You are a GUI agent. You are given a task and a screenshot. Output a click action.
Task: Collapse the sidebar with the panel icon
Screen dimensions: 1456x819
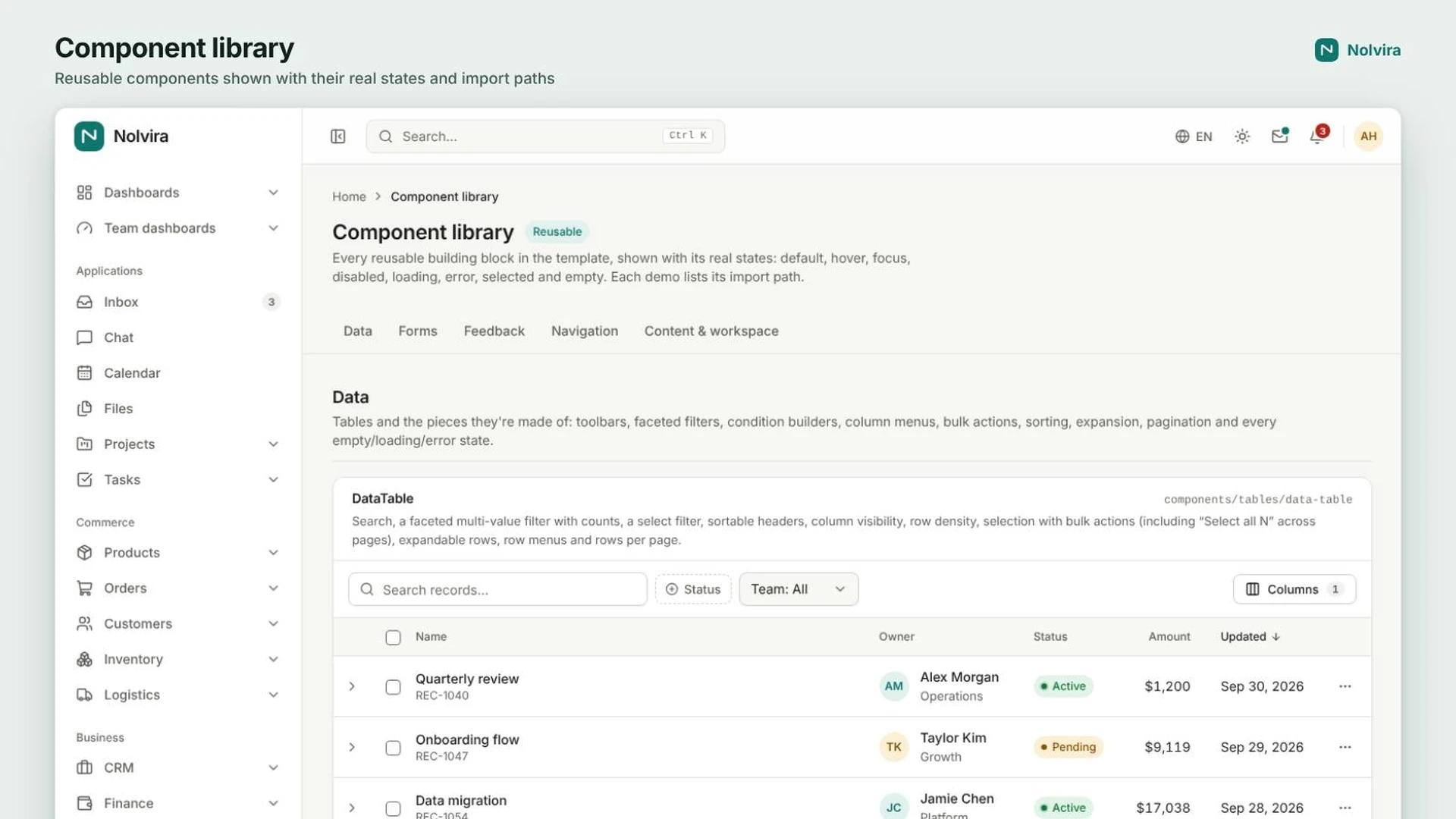[338, 136]
